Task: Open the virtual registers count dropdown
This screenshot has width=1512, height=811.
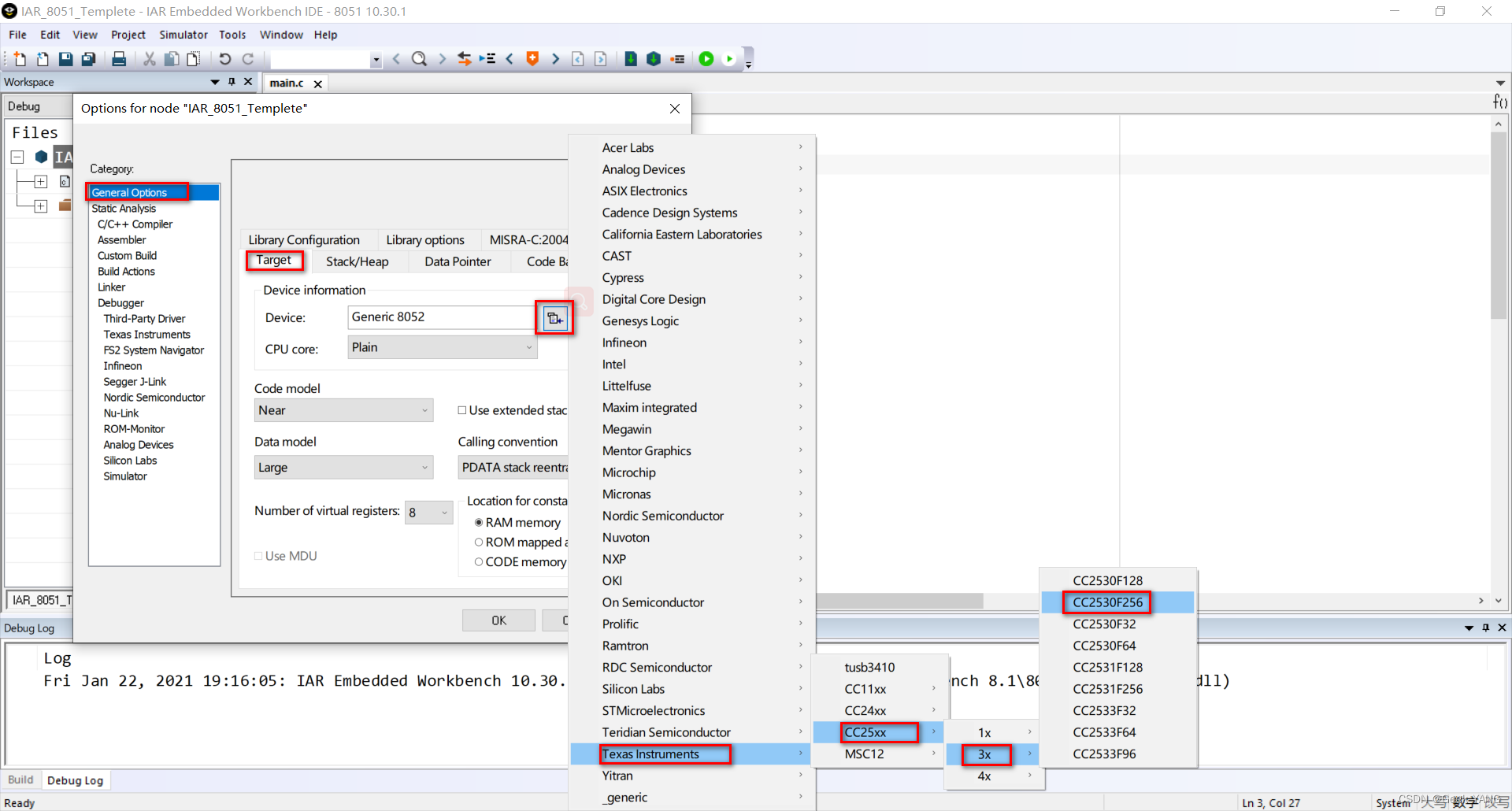Action: click(428, 513)
